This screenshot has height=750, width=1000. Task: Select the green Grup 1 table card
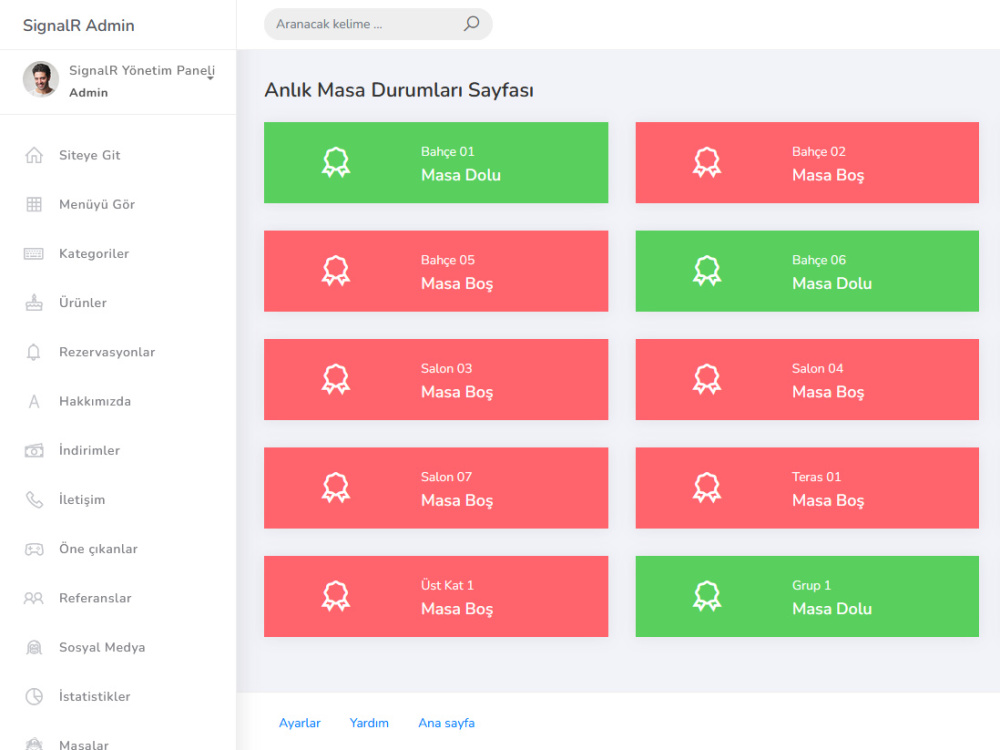coord(807,596)
